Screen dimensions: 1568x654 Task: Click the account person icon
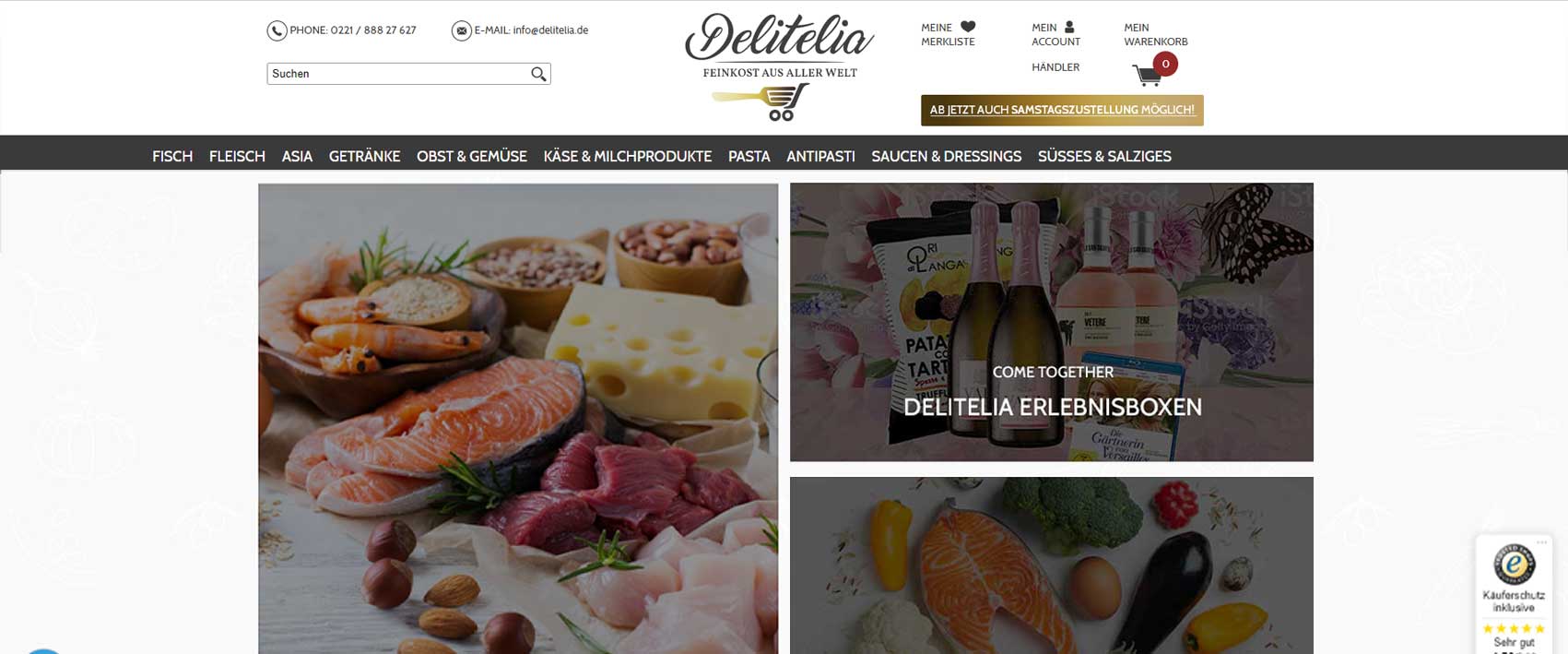1069,27
